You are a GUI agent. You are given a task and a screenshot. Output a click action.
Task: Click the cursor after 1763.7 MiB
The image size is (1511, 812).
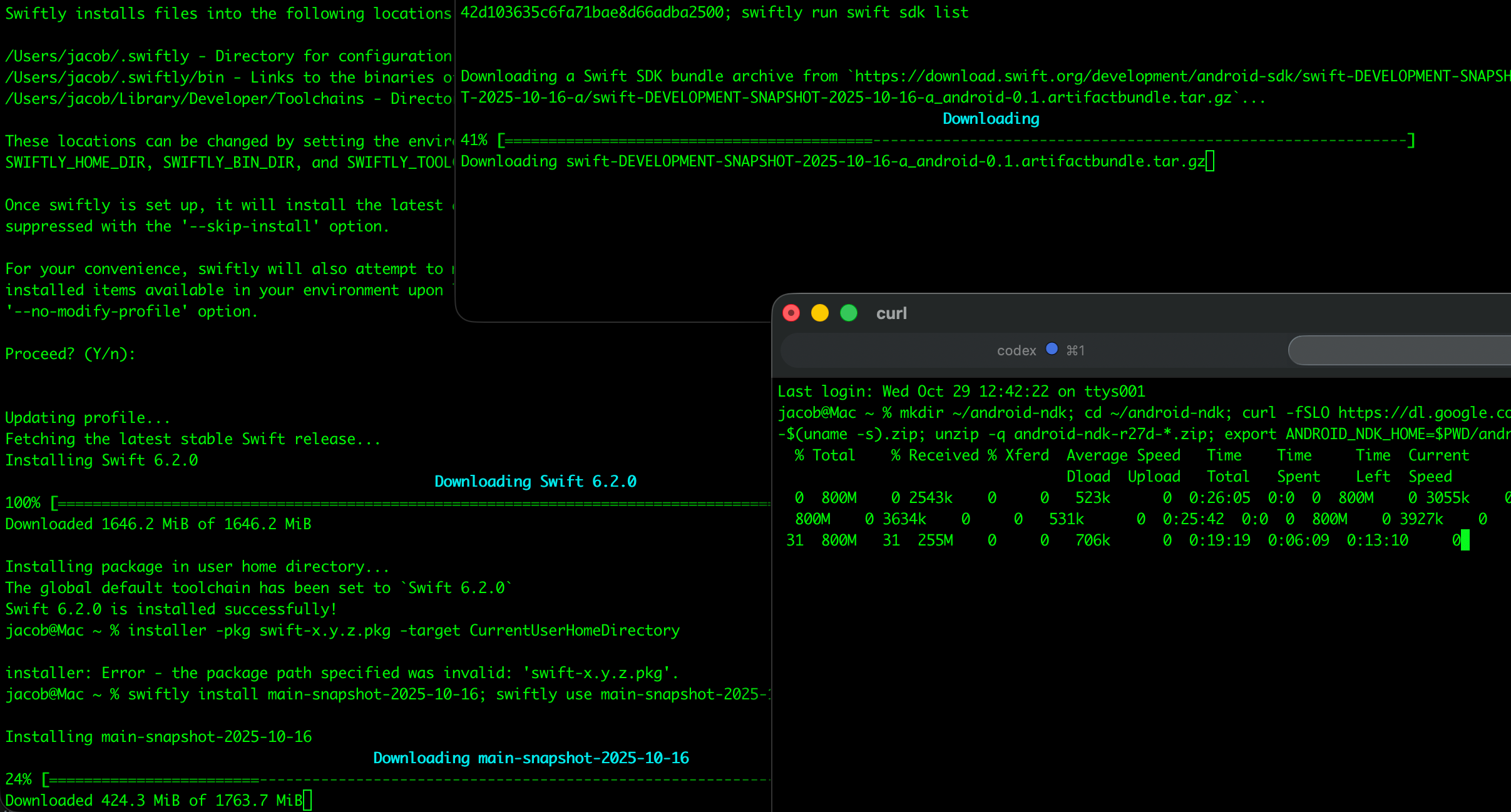[307, 801]
